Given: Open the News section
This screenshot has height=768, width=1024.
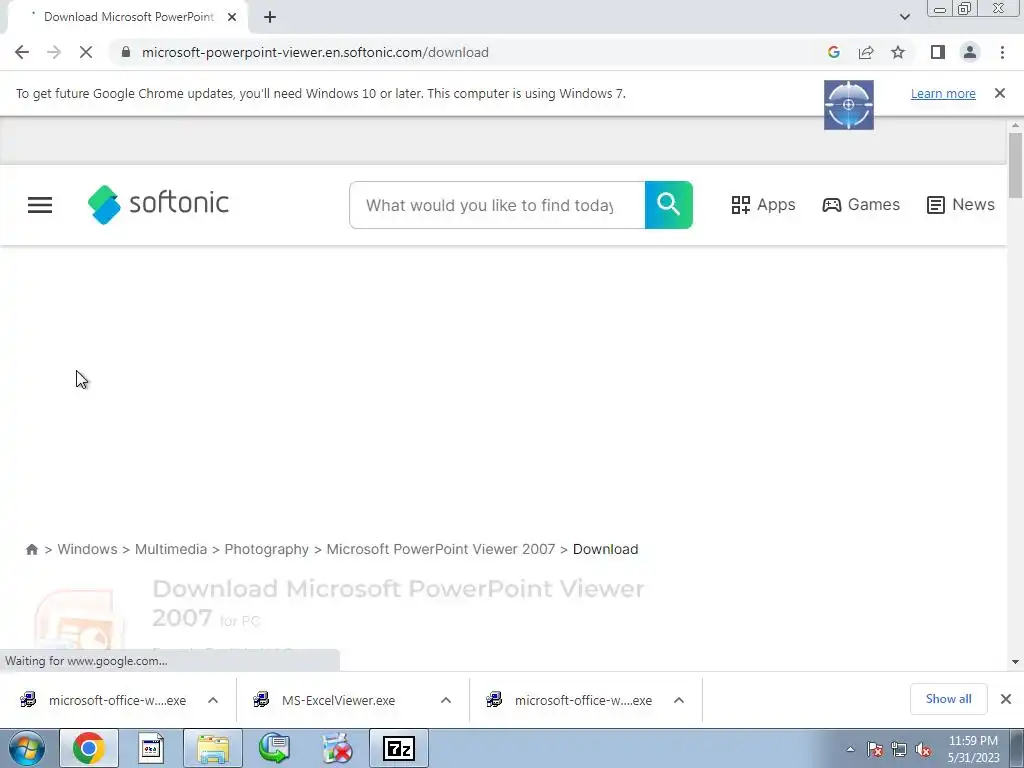Looking at the screenshot, I should point(961,204).
